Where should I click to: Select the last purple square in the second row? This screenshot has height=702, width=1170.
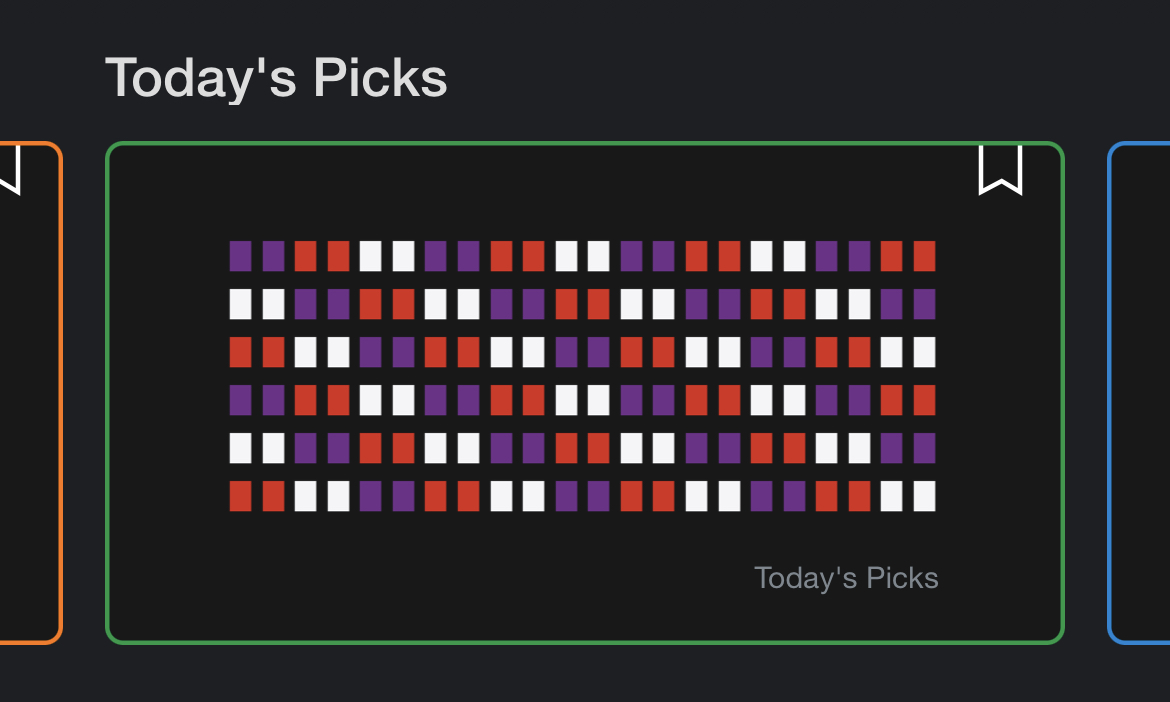pyautogui.click(x=924, y=304)
